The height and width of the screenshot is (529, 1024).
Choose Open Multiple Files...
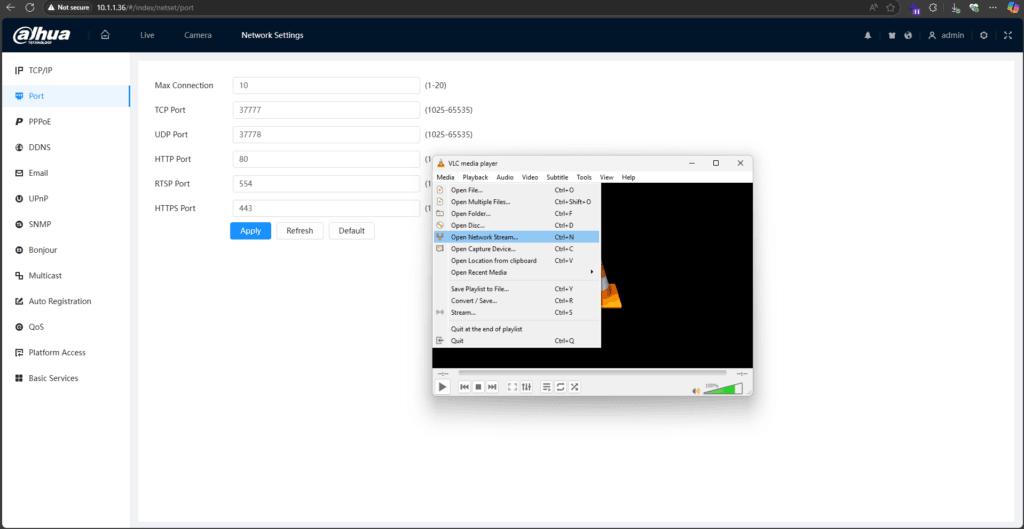tap(517, 202)
